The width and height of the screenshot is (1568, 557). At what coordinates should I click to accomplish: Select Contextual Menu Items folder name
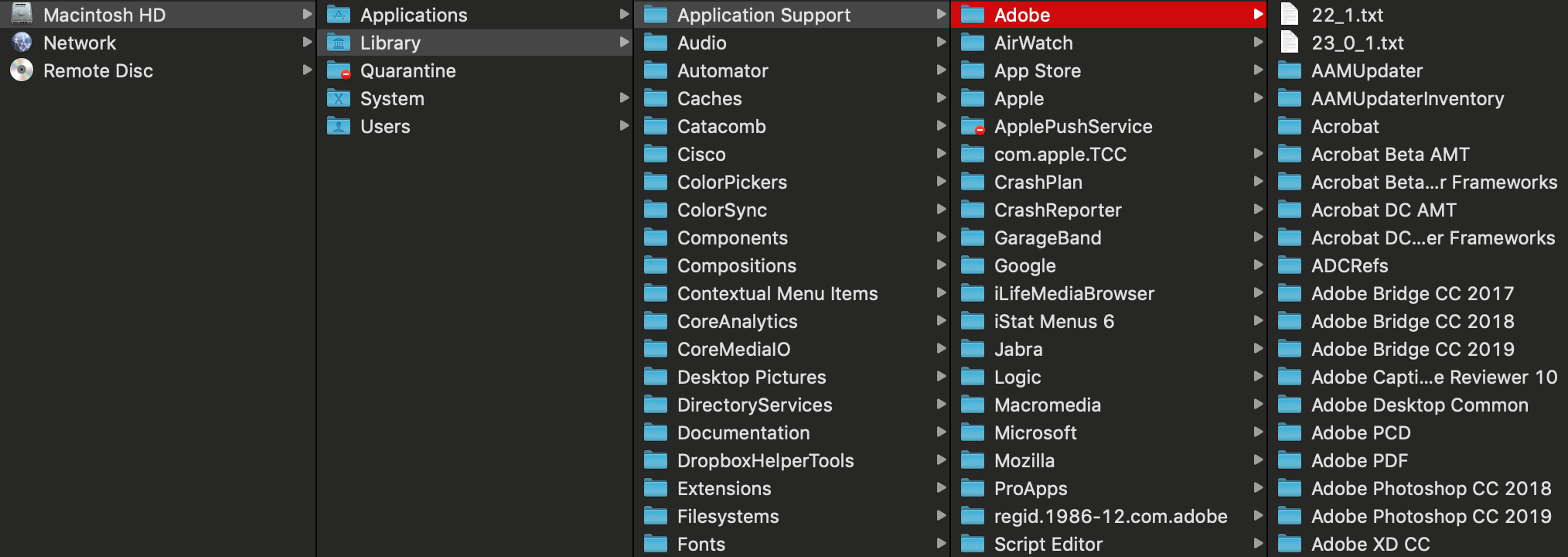(778, 293)
